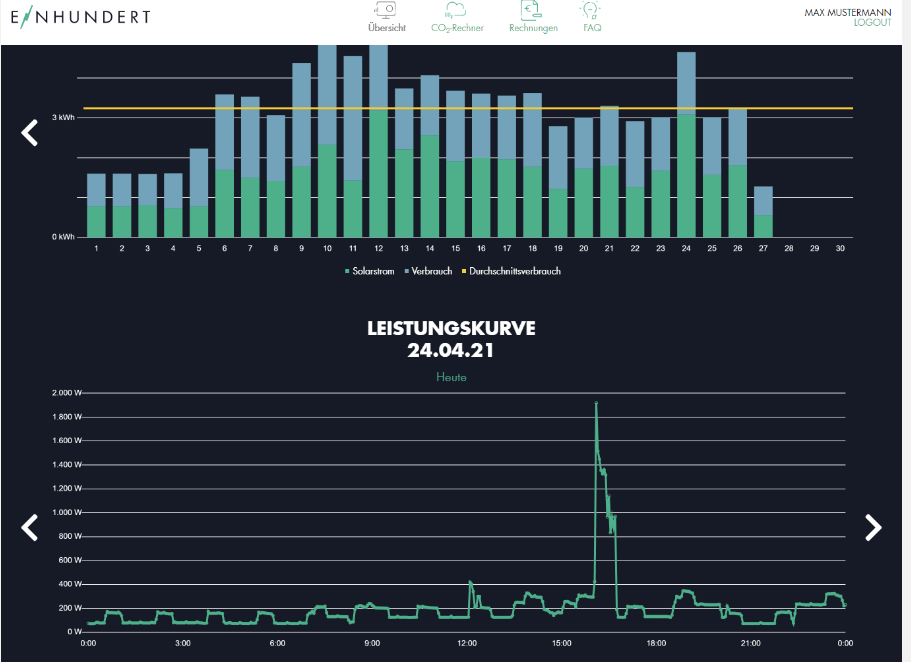Select the bar for day 27
This screenshot has width=911, height=662.
[x=763, y=212]
